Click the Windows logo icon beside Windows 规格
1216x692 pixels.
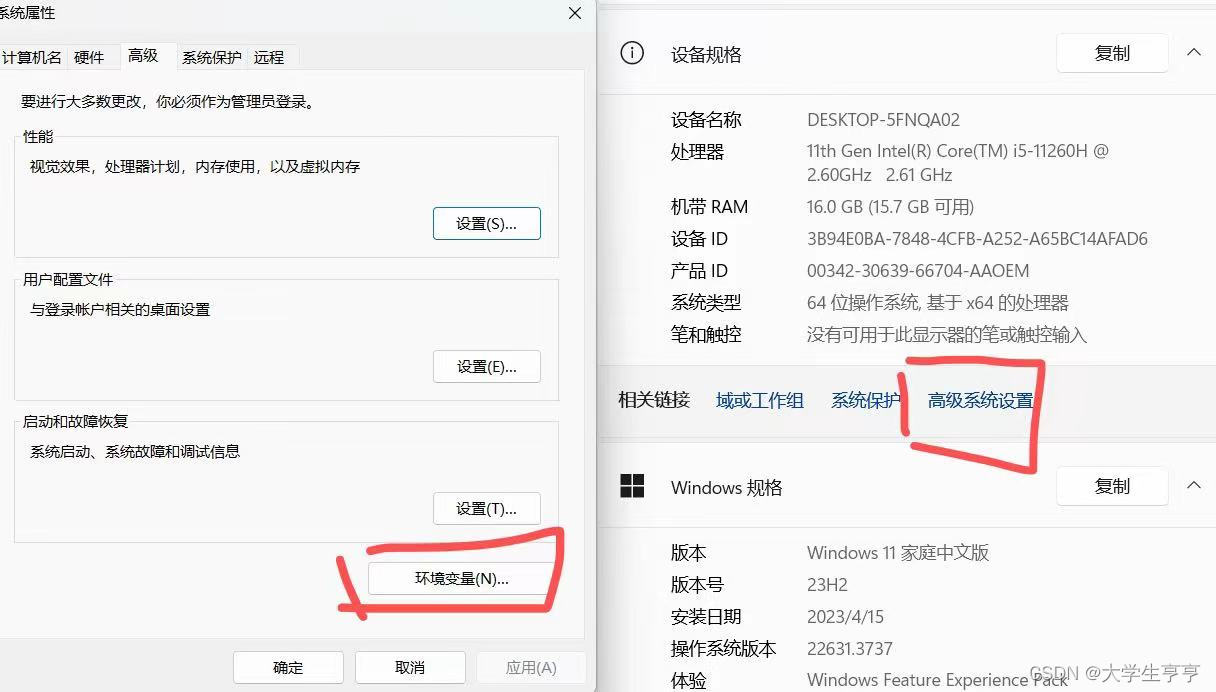pos(632,487)
